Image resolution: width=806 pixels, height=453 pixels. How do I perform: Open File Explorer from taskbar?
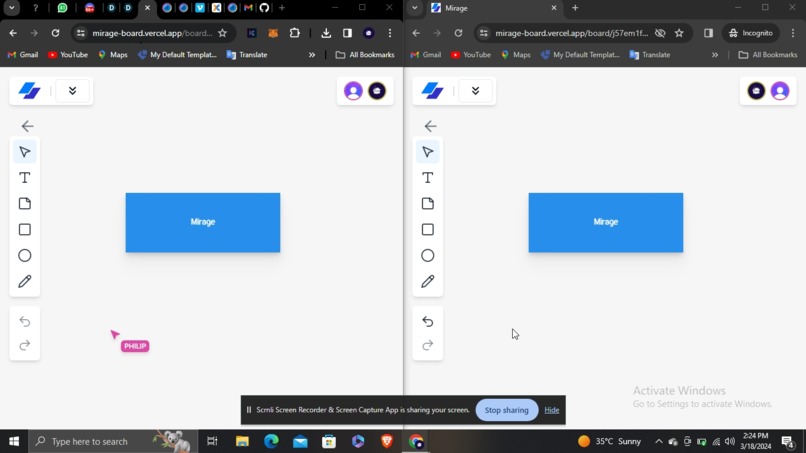pyautogui.click(x=242, y=441)
